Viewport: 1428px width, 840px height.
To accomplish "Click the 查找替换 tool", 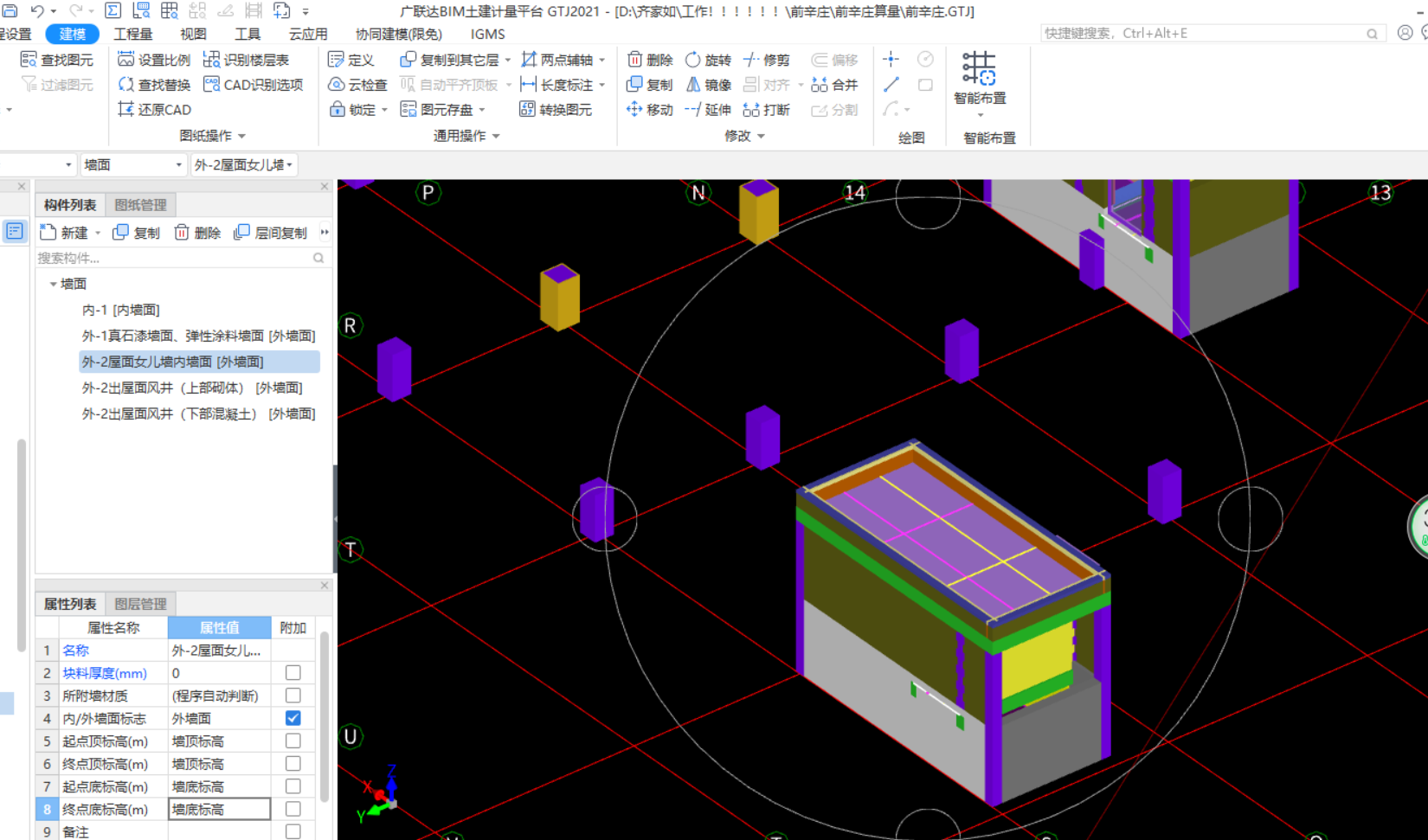I will 154,85.
